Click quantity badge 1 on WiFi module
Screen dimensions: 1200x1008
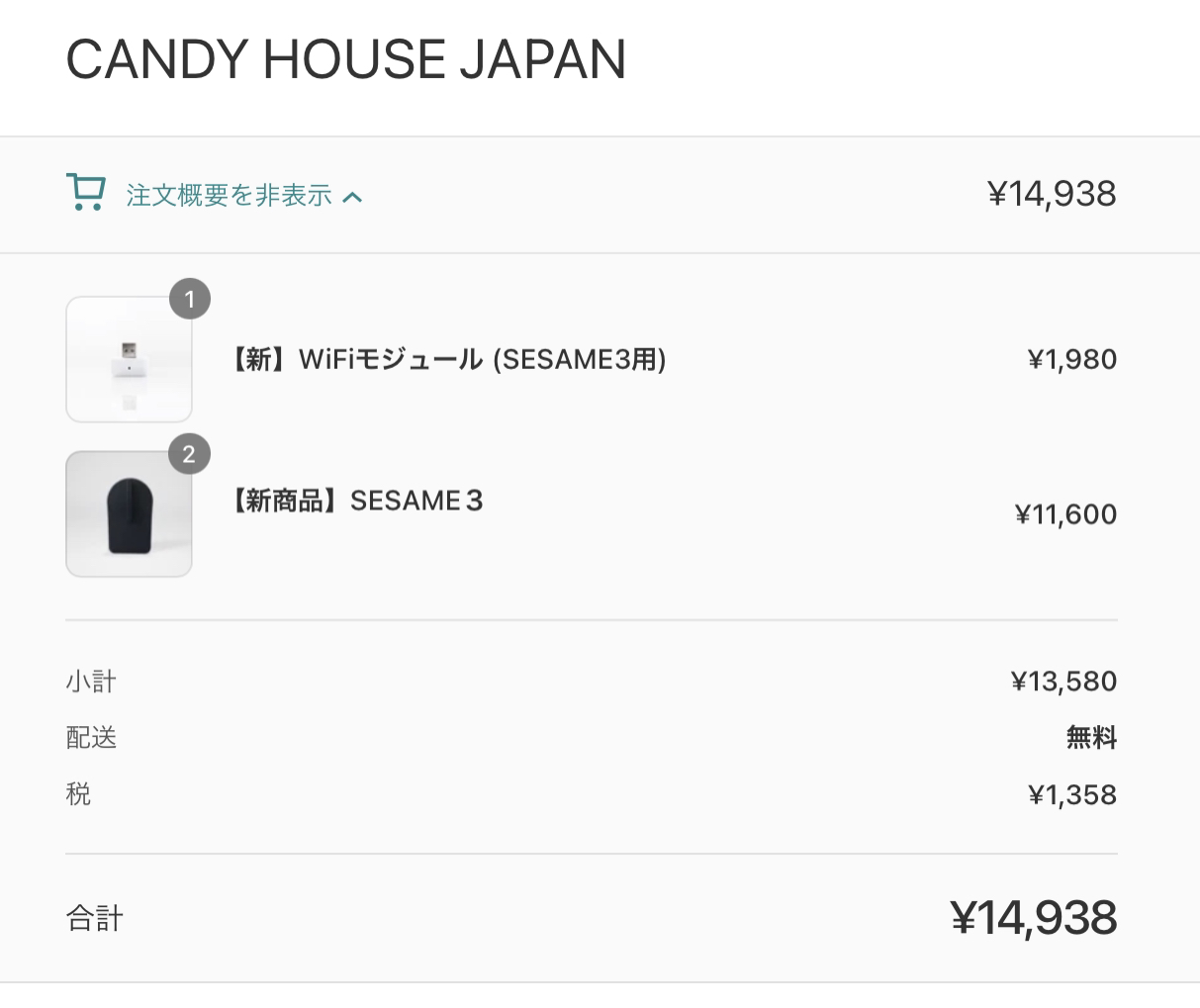click(x=190, y=299)
